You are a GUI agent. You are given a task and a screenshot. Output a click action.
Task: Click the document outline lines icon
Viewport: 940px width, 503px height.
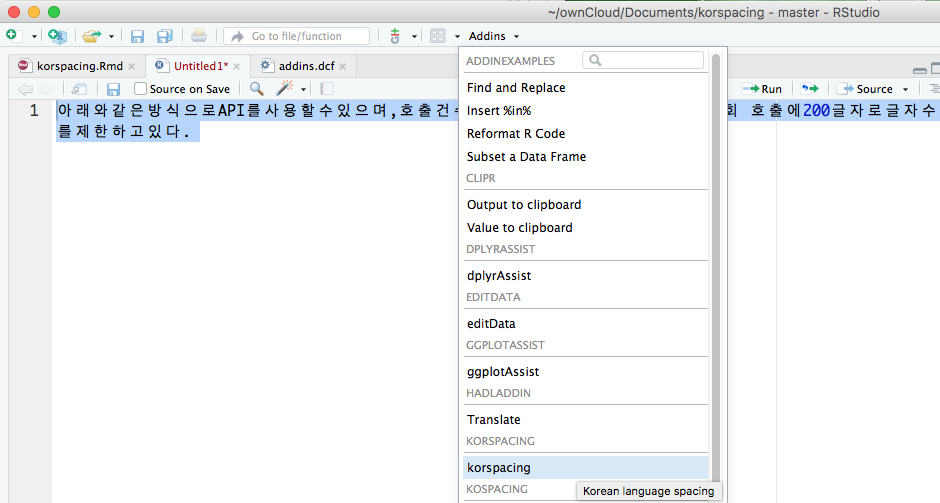[934, 89]
